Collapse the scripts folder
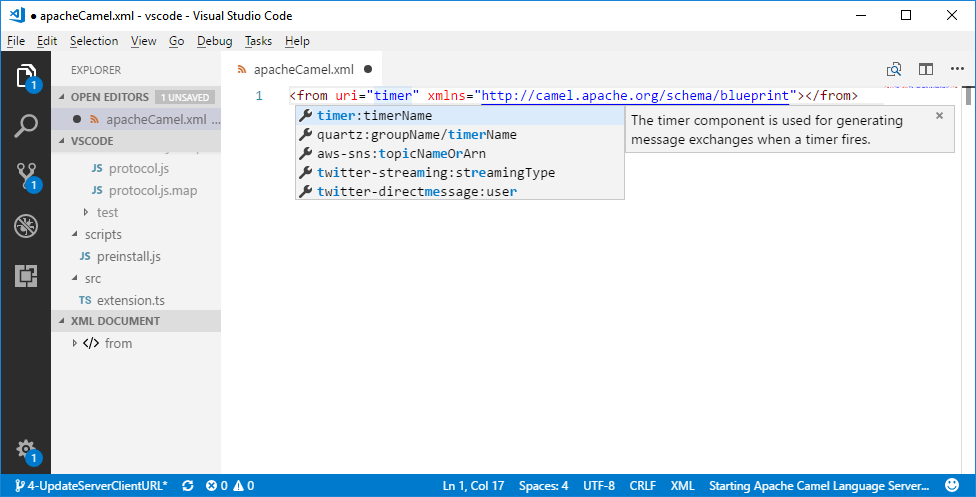The width and height of the screenshot is (976, 497). tap(75, 234)
